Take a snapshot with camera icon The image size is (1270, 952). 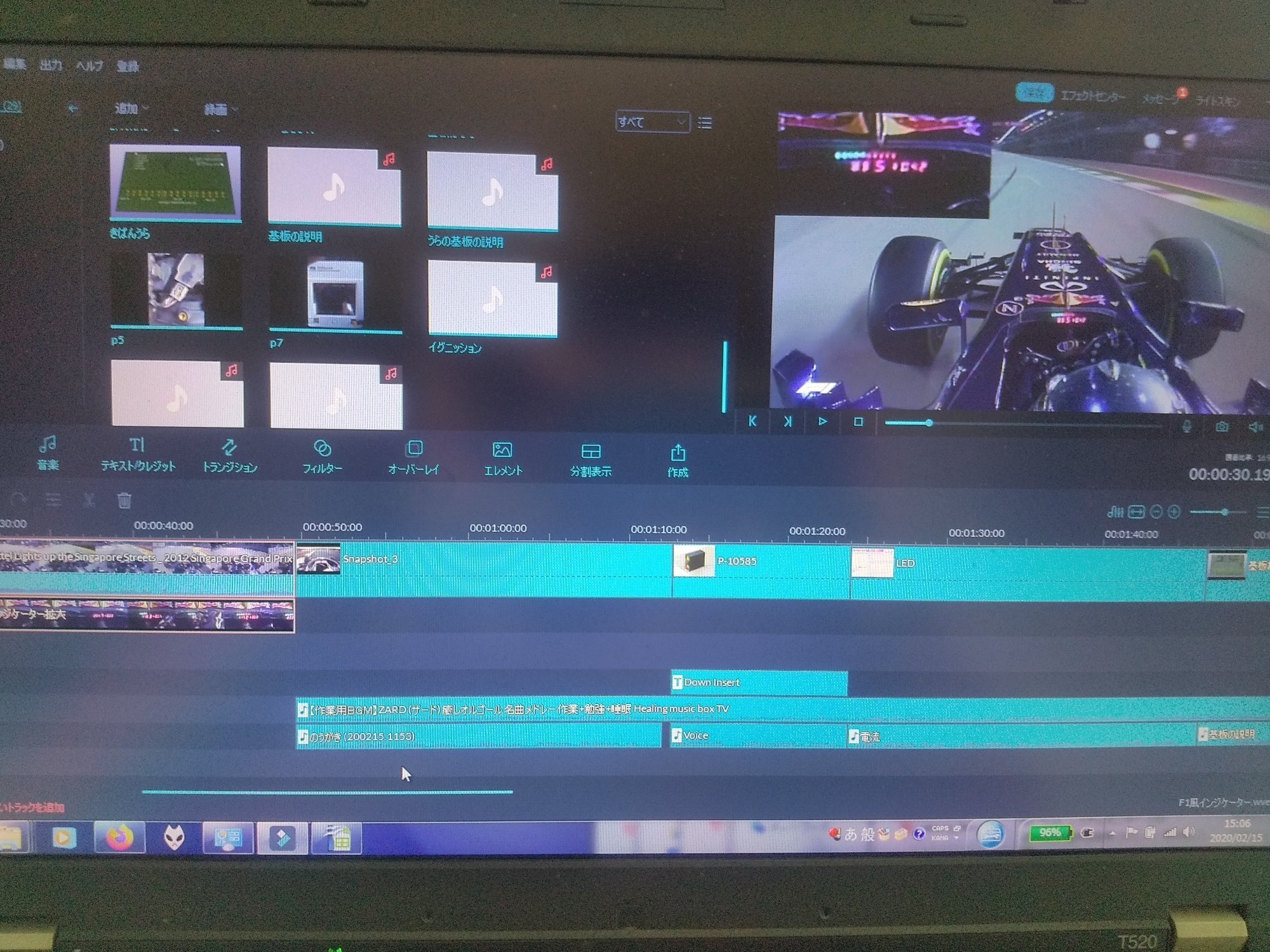[1222, 427]
